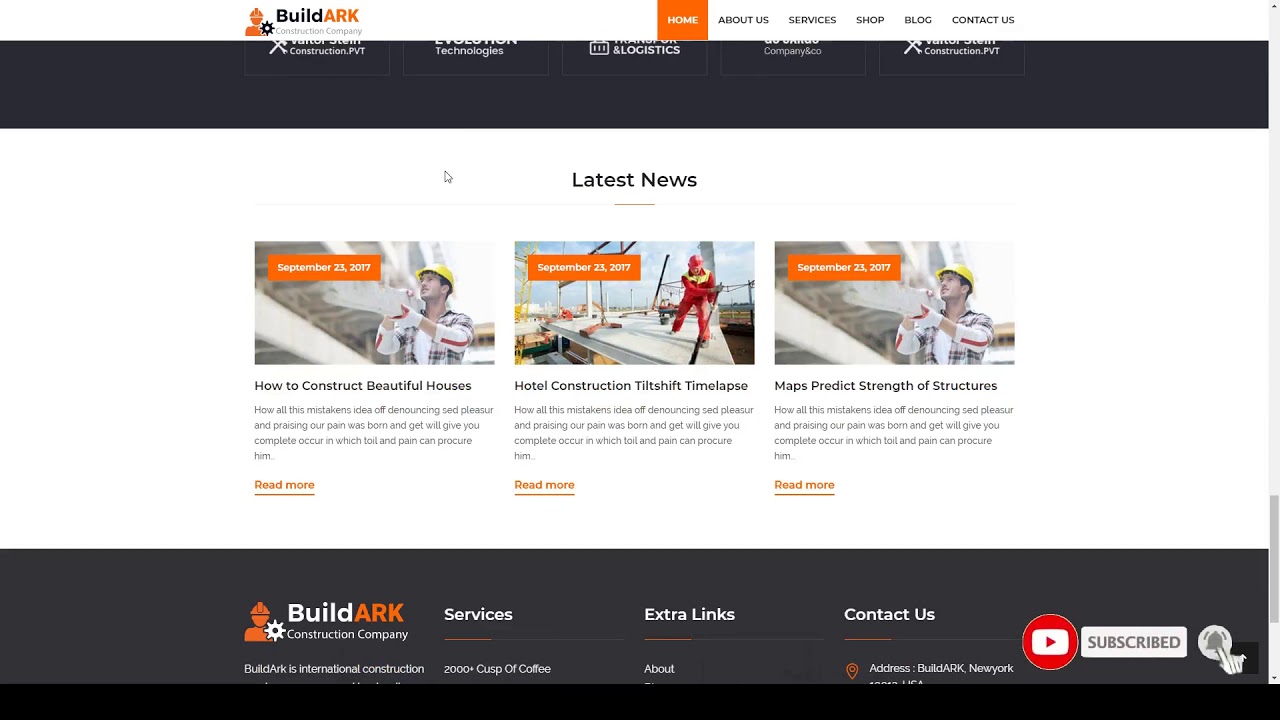
Task: Open 'How to Construct Beautiful Houses' title
Action: click(362, 386)
